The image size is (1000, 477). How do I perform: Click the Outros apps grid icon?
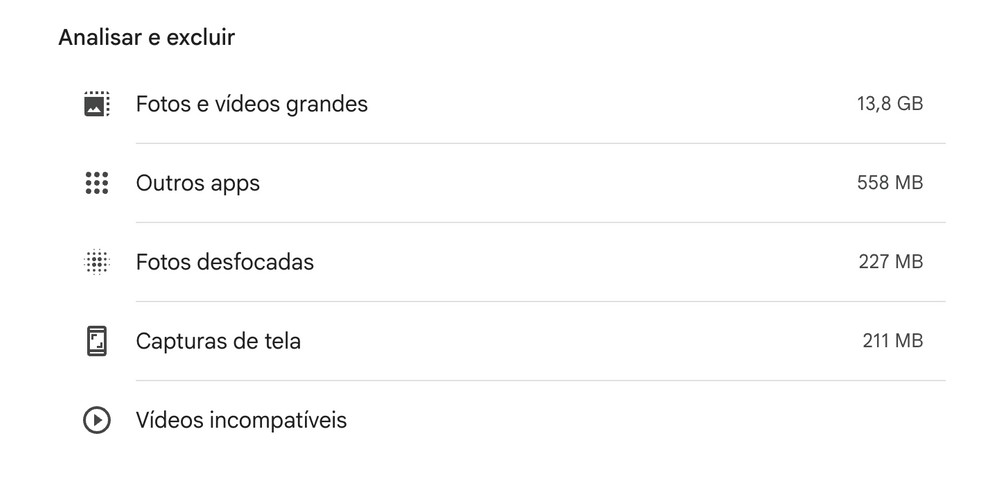pyautogui.click(x=96, y=183)
